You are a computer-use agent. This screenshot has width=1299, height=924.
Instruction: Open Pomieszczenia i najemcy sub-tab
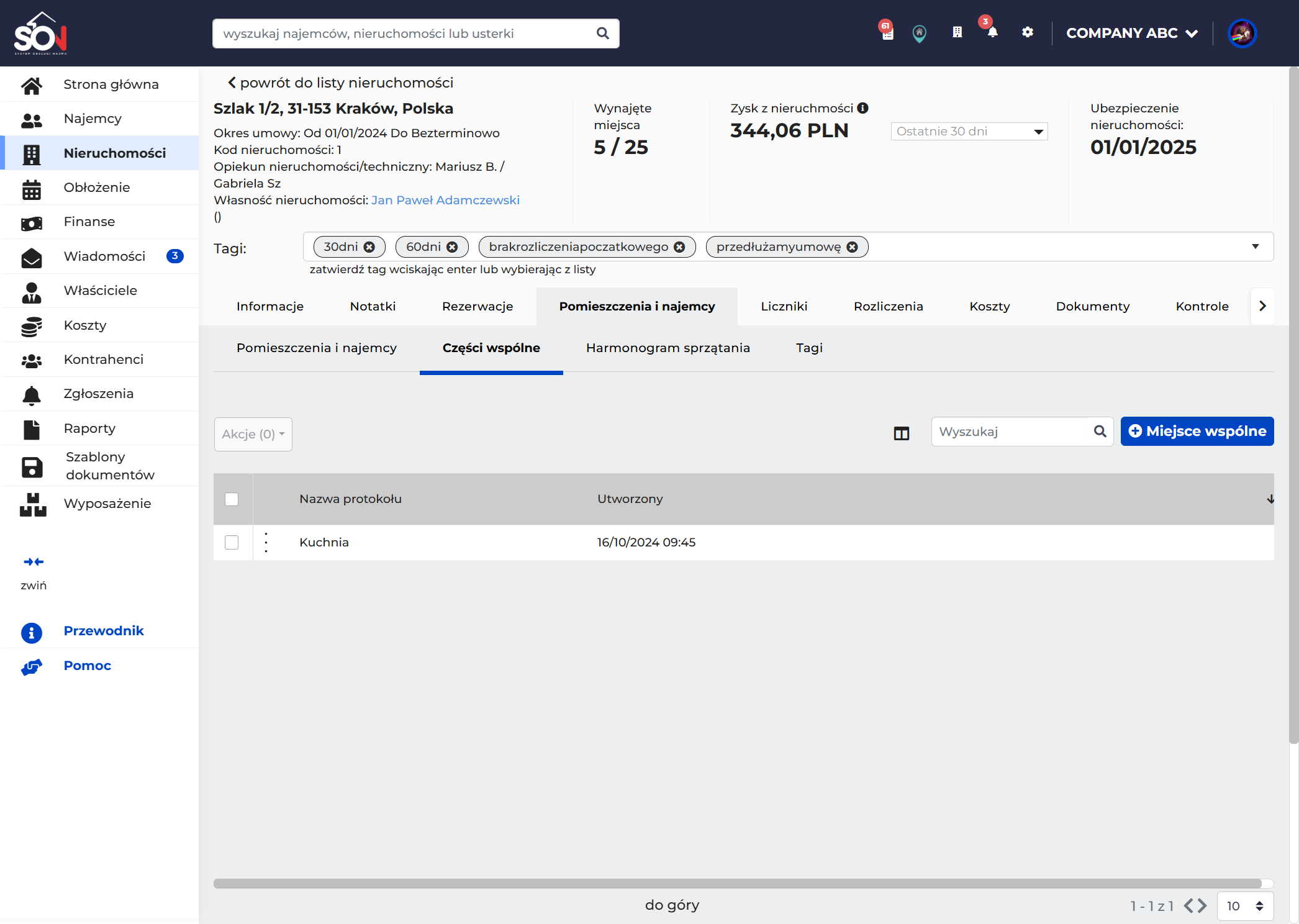pyautogui.click(x=317, y=348)
